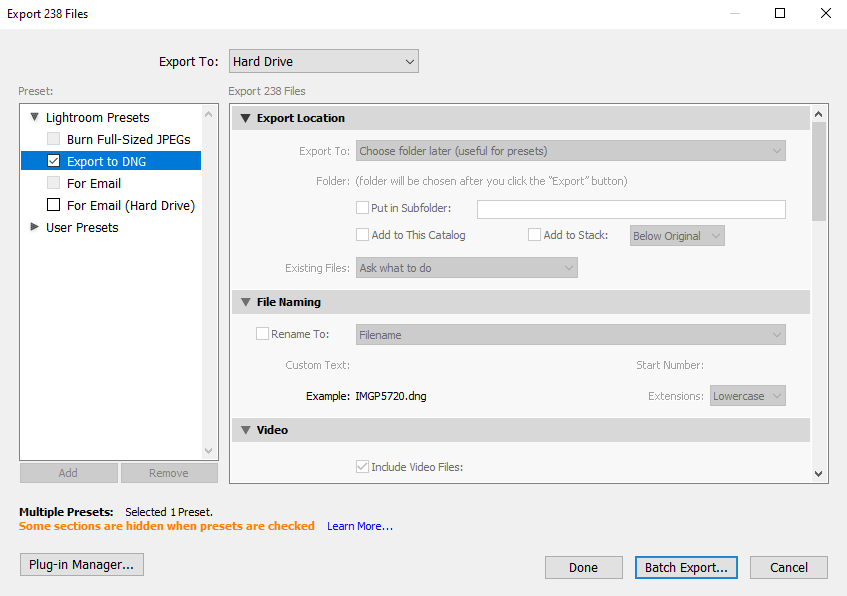Image resolution: width=847 pixels, height=596 pixels.
Task: Click the settings panel scroll down arrow
Action: coord(819,474)
